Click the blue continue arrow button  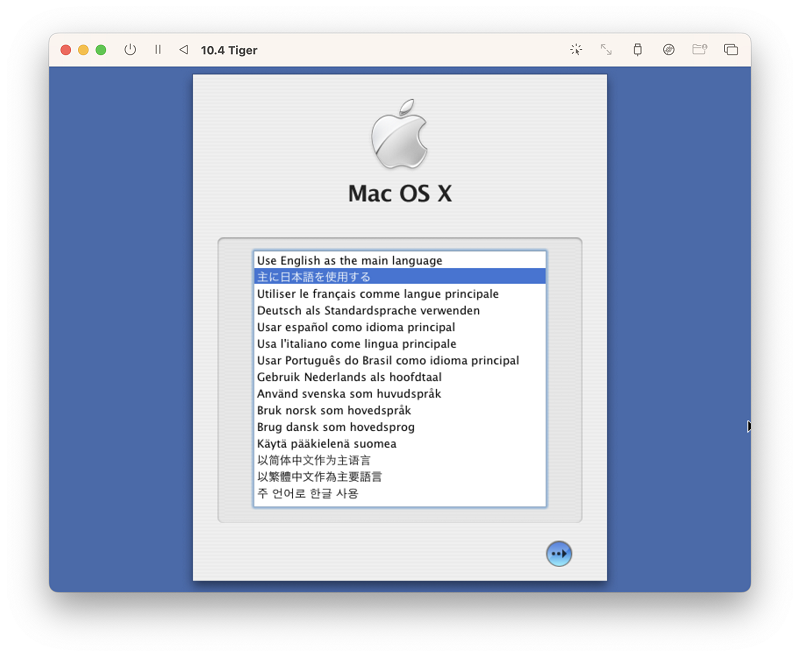pyautogui.click(x=559, y=553)
